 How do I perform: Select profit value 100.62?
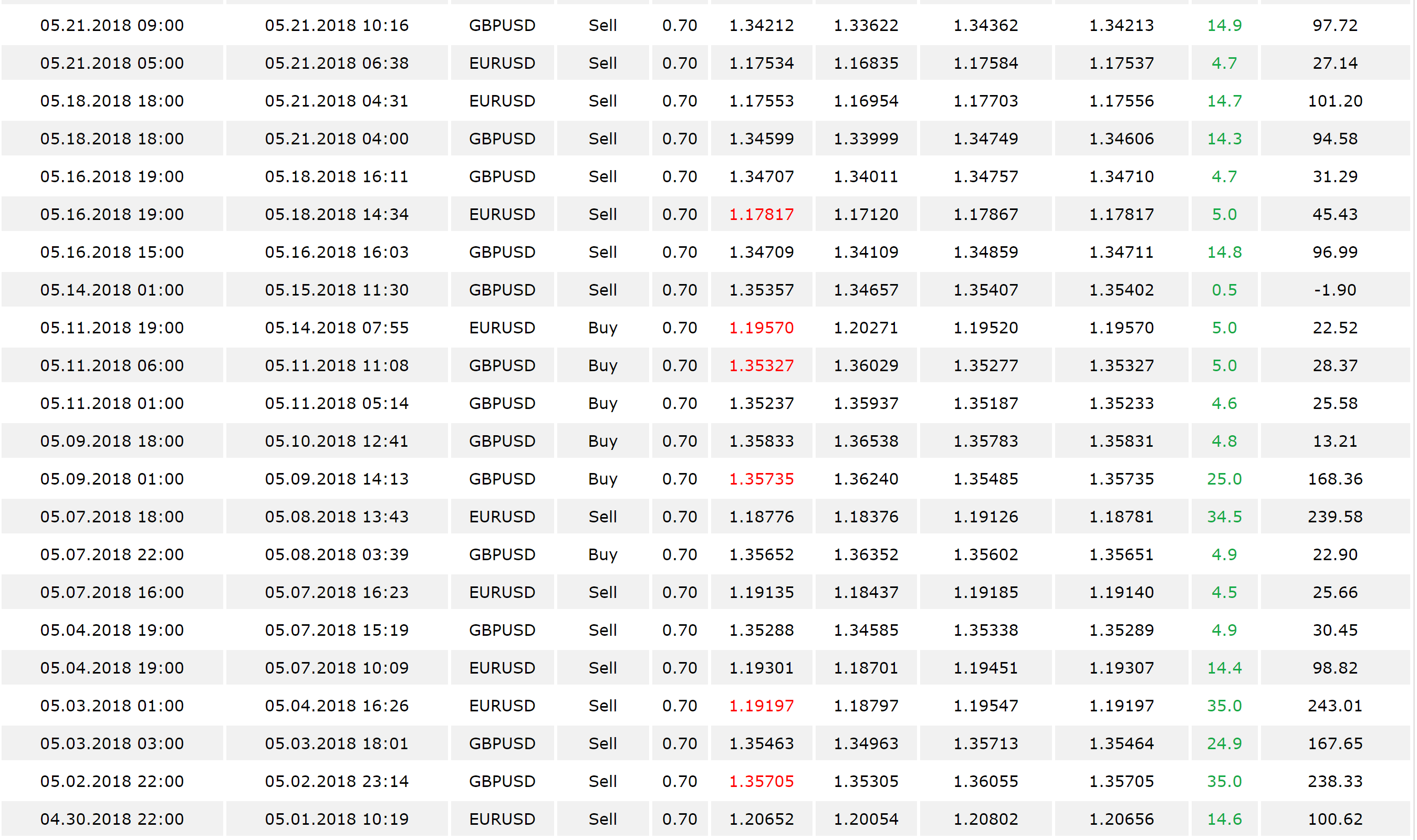pyautogui.click(x=1336, y=820)
